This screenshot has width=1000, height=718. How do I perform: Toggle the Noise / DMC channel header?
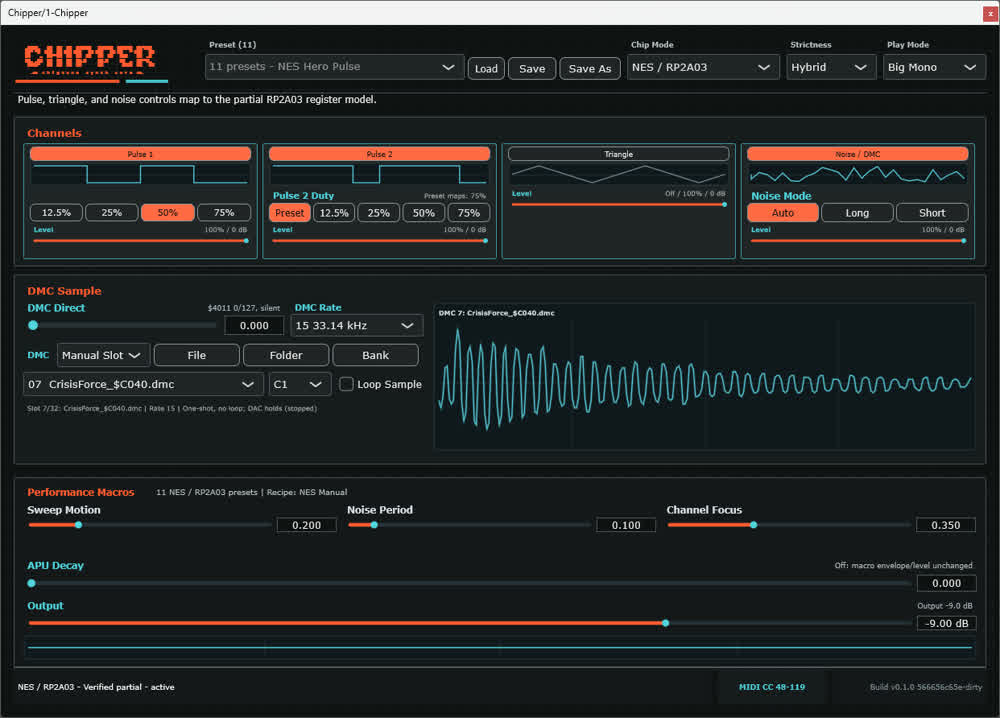[x=858, y=154]
